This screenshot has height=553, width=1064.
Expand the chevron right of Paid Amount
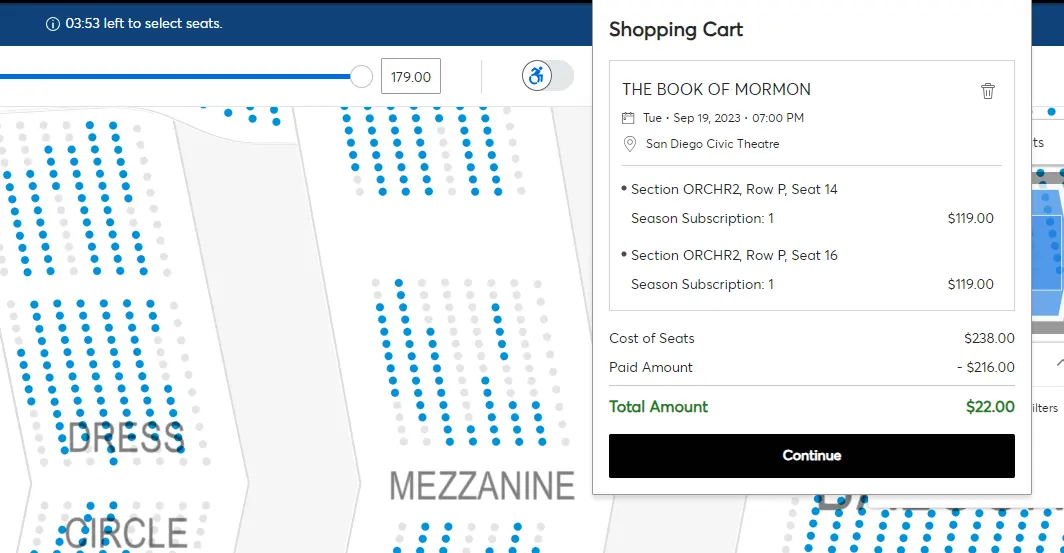tap(1058, 366)
